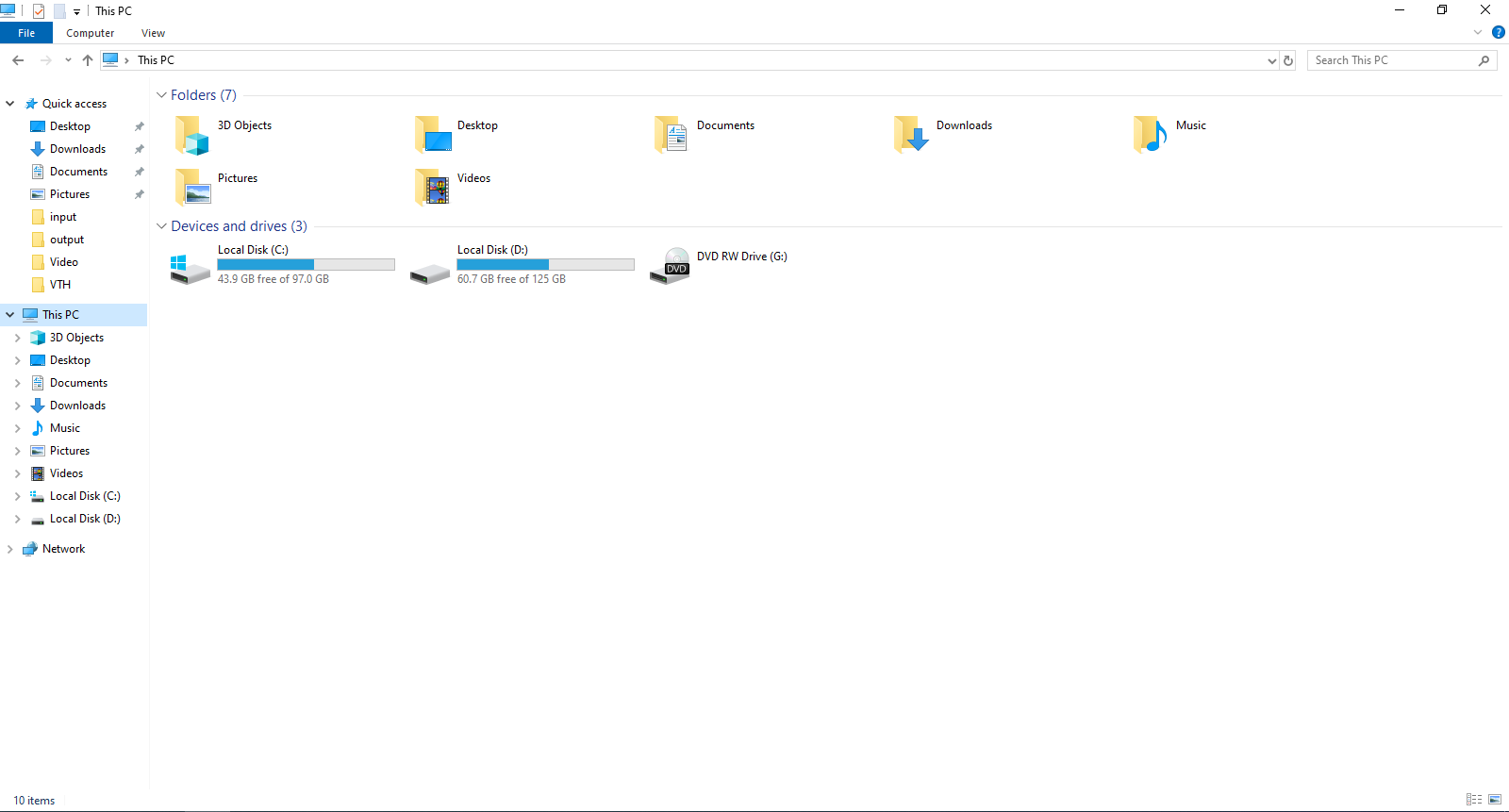
Task: Switch to large icons view in status bar
Action: coord(1495,800)
